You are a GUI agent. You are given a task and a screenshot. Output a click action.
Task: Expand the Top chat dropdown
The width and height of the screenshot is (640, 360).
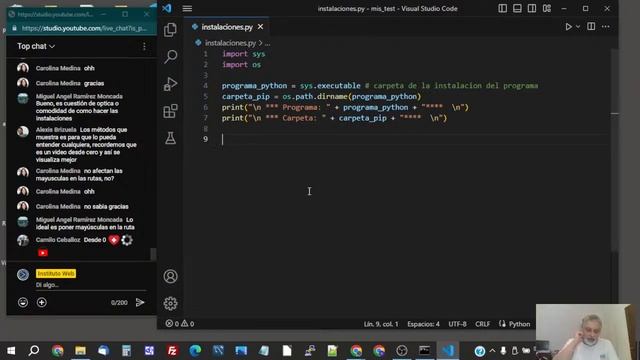pyautogui.click(x=36, y=47)
